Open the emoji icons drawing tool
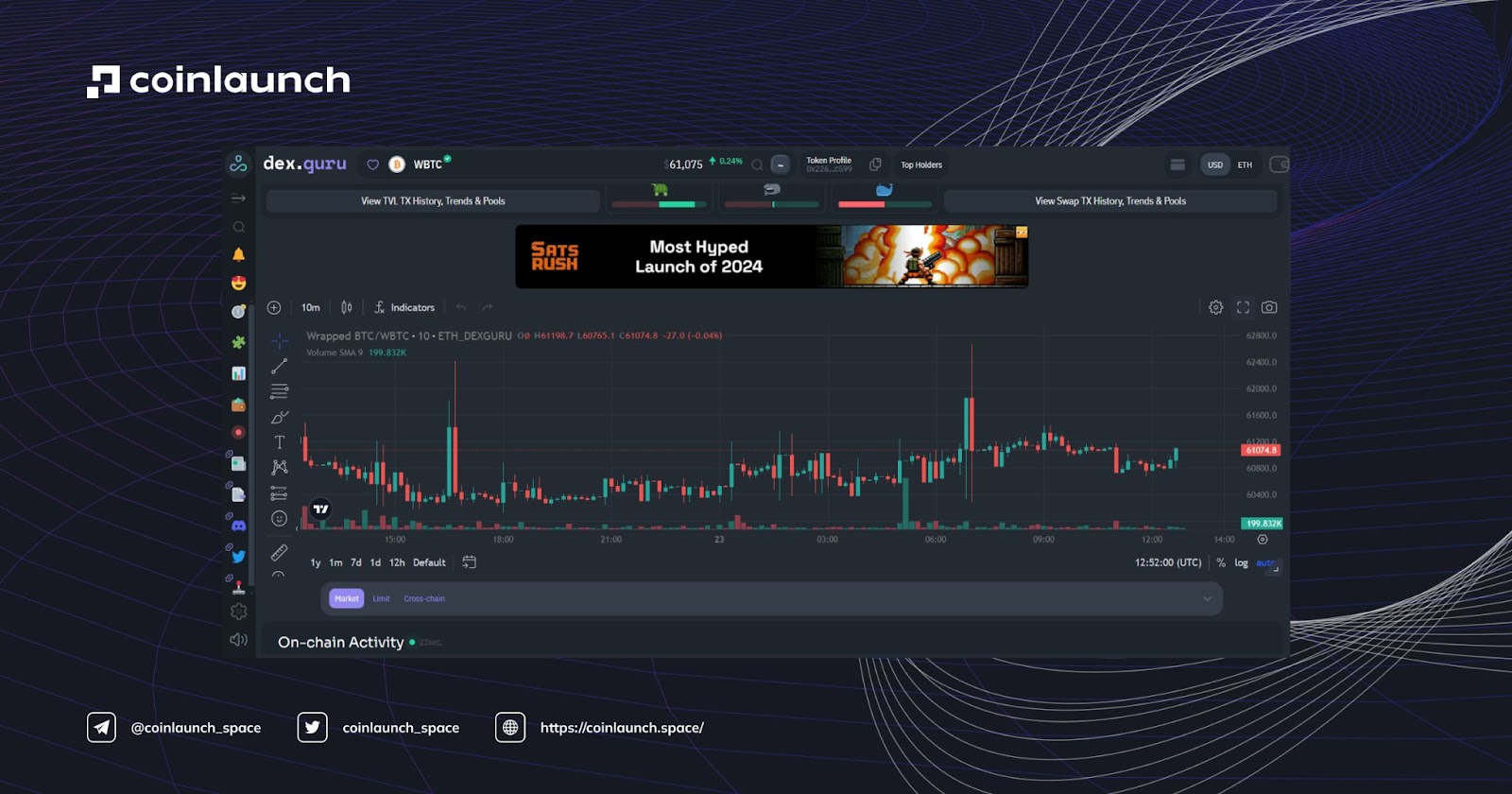This screenshot has width=1512, height=794. [x=280, y=518]
